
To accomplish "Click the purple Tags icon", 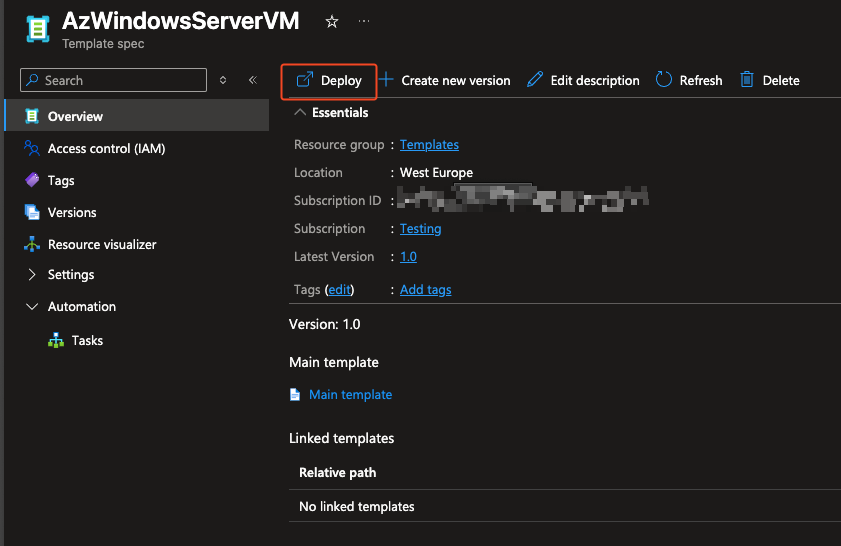I will (32, 180).
